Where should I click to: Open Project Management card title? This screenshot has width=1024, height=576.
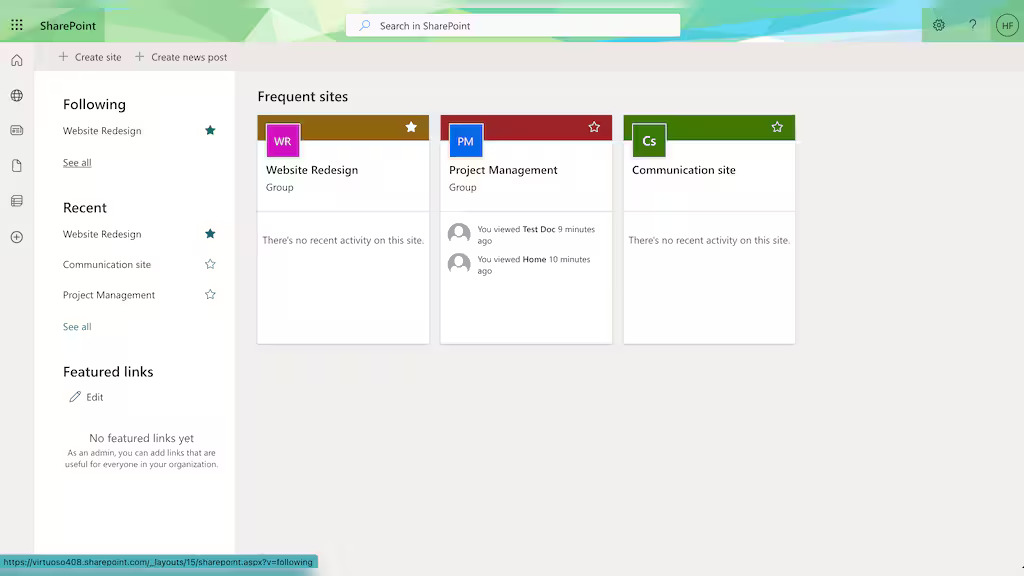click(503, 170)
